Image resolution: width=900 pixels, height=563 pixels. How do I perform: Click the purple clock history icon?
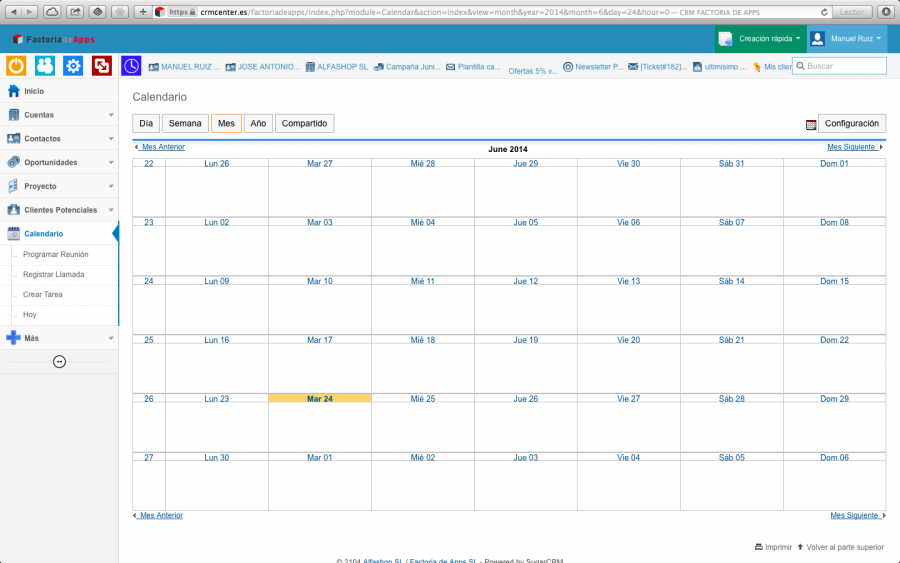[x=132, y=66]
